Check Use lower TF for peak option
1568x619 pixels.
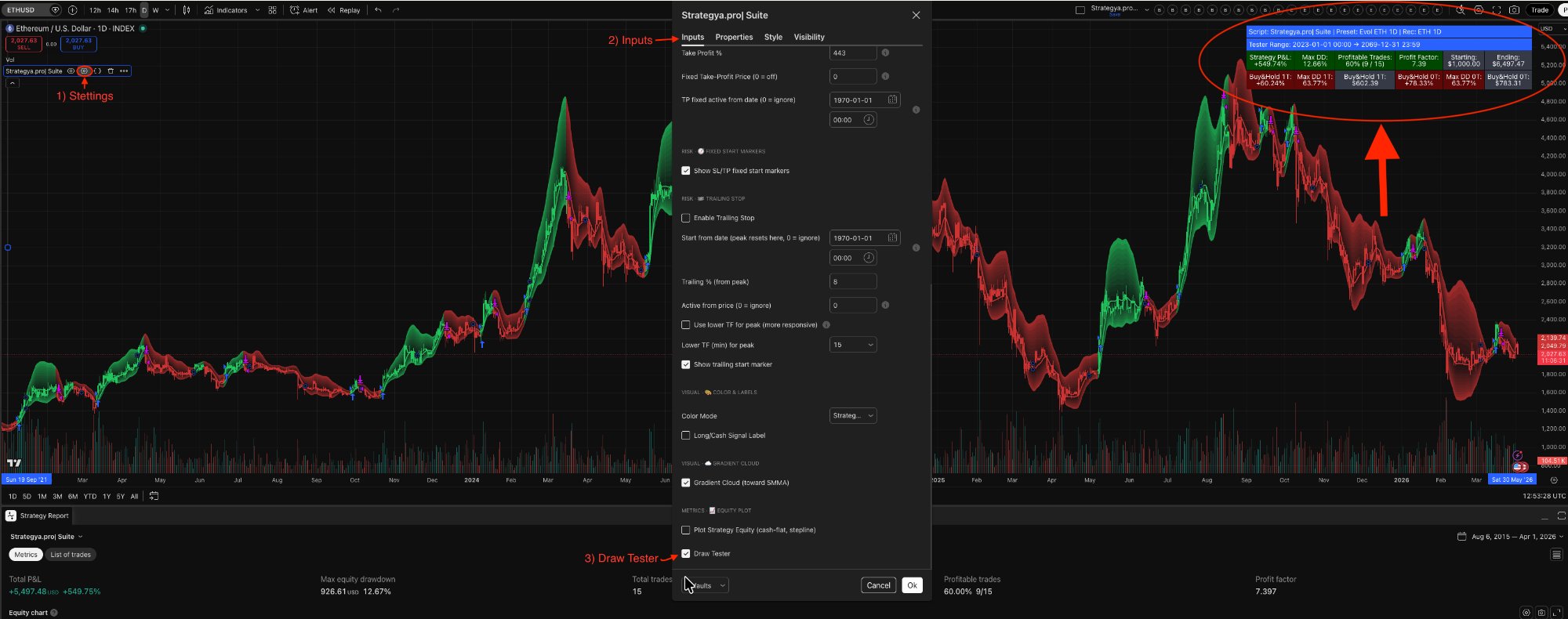pyautogui.click(x=686, y=325)
